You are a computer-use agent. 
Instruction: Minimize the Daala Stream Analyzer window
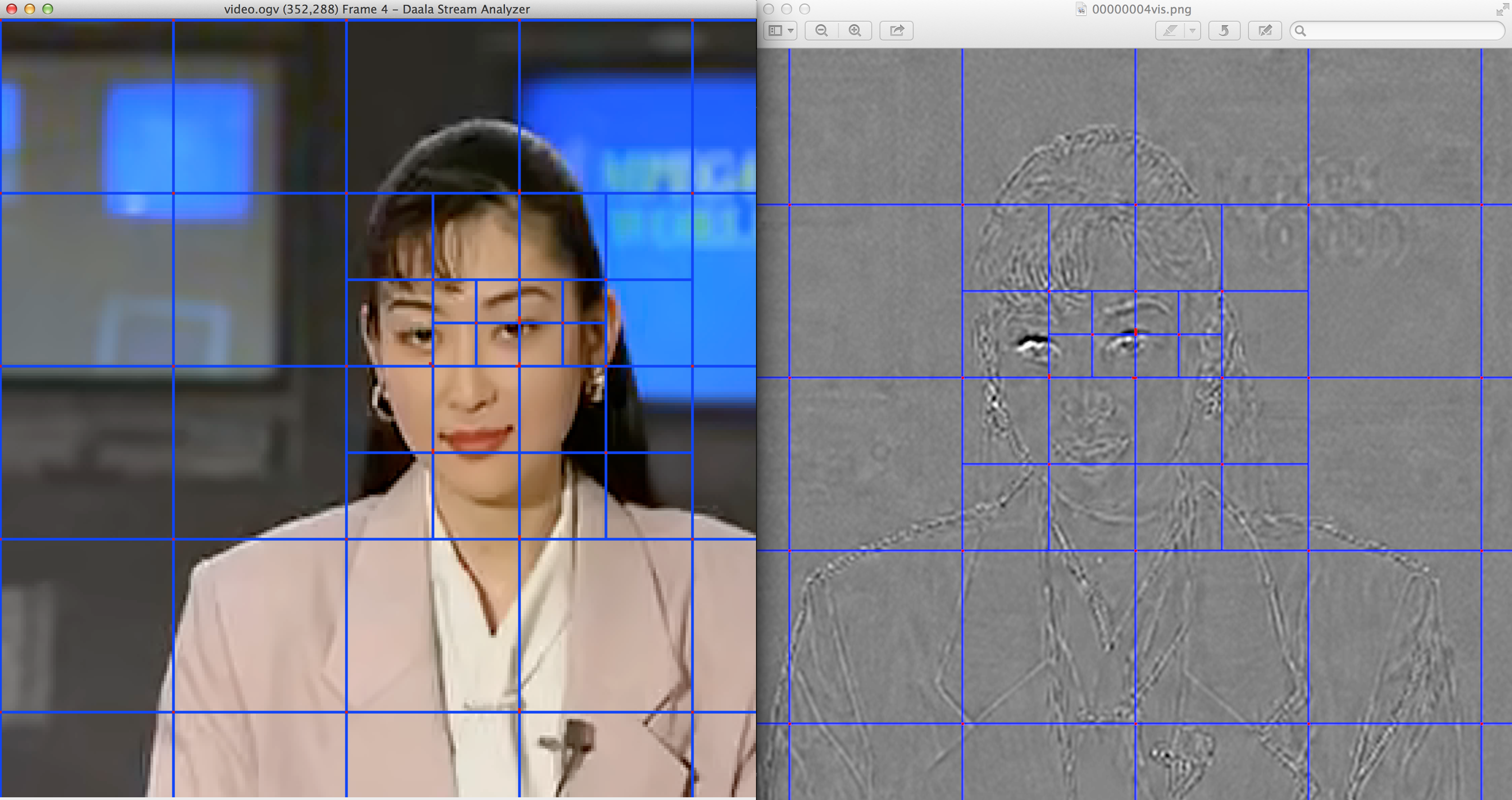click(30, 9)
